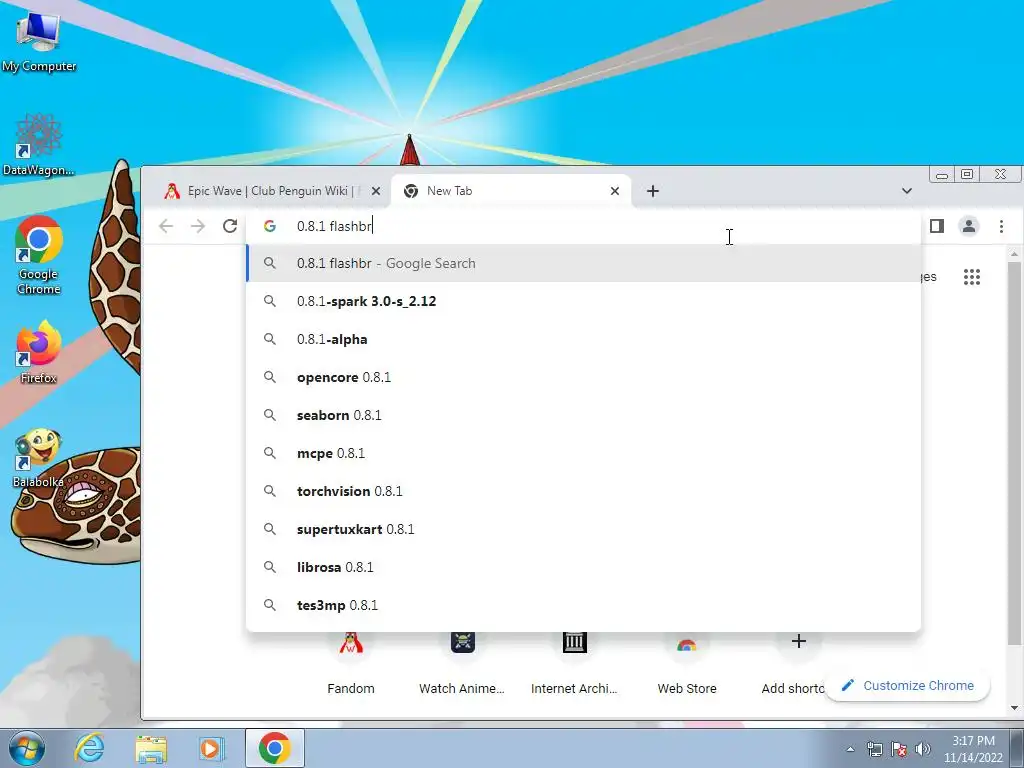This screenshot has height=768, width=1024.
Task: Select the 'mcpe 0.8.1' suggestion
Action: pos(583,453)
